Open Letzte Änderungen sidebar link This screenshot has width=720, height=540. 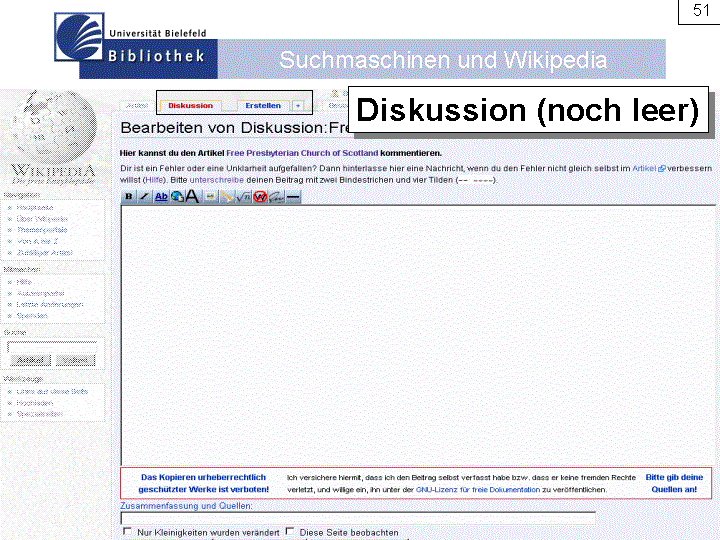[50, 304]
